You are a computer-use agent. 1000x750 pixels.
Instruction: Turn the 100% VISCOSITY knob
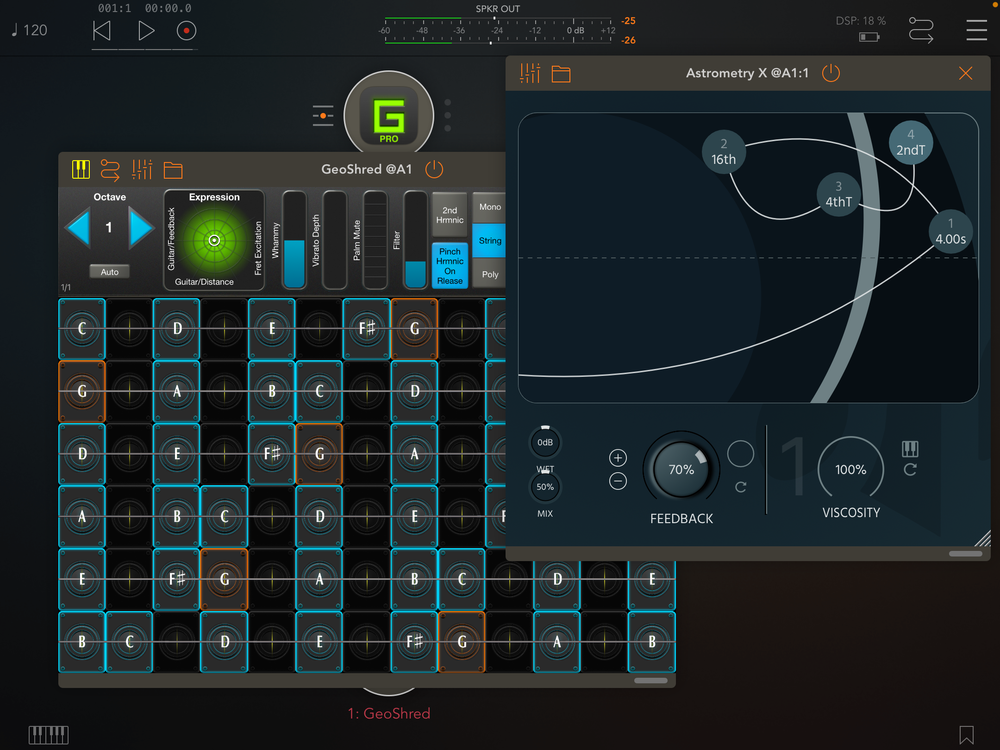point(851,469)
